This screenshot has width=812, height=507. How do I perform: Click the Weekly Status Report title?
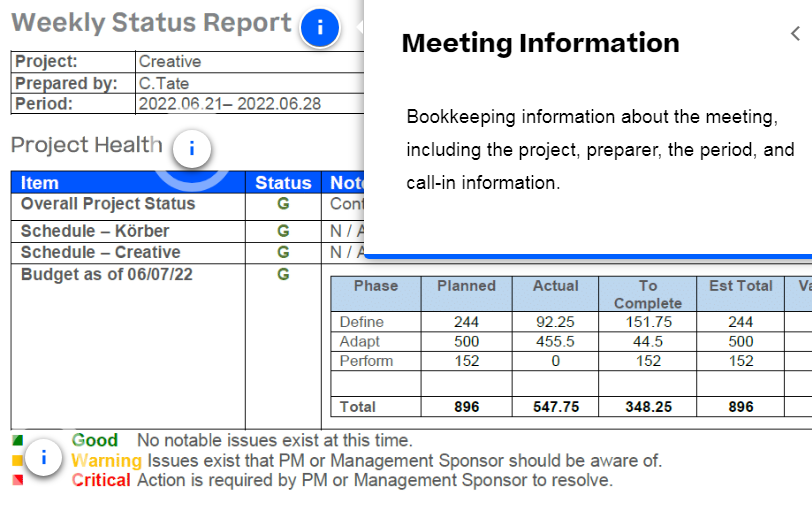pos(151,23)
